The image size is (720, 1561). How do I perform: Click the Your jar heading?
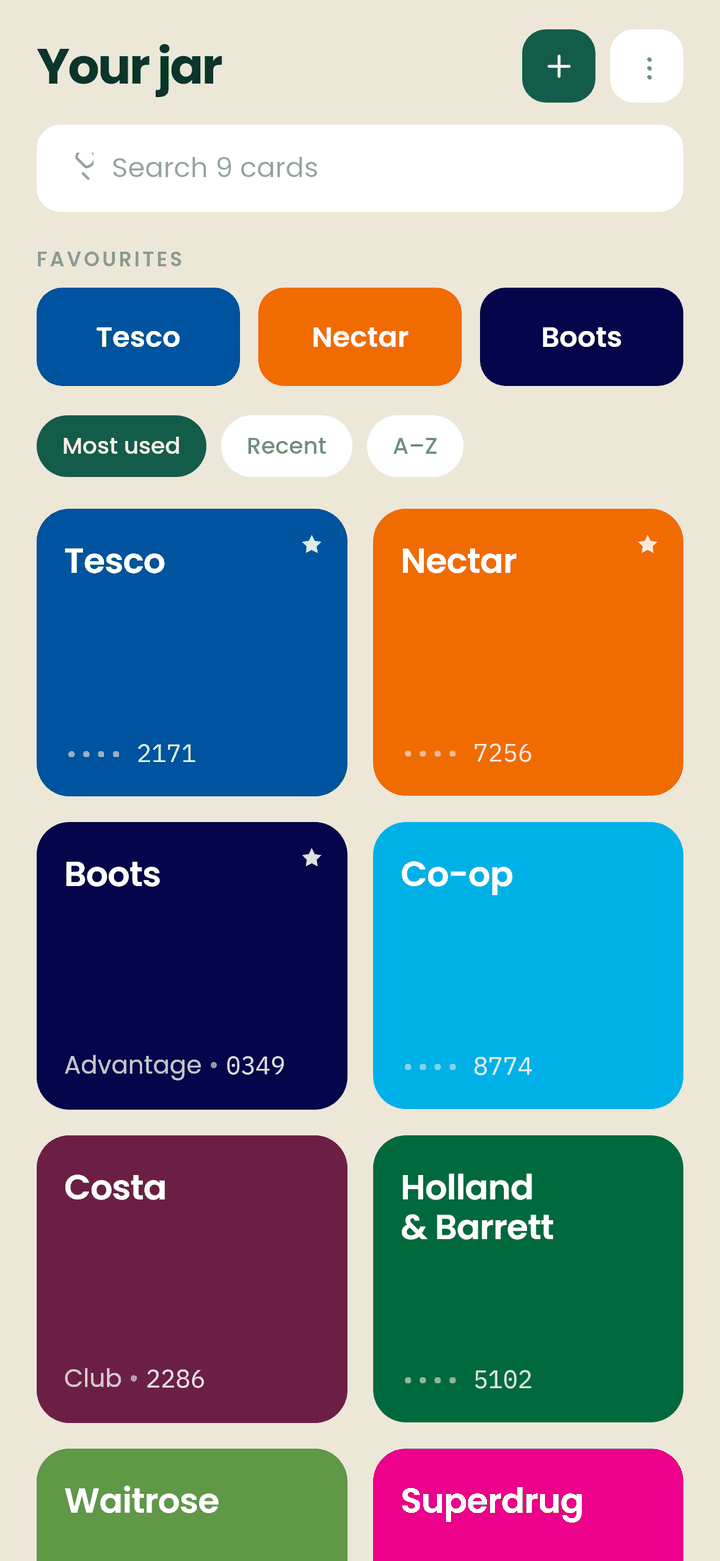(x=129, y=67)
